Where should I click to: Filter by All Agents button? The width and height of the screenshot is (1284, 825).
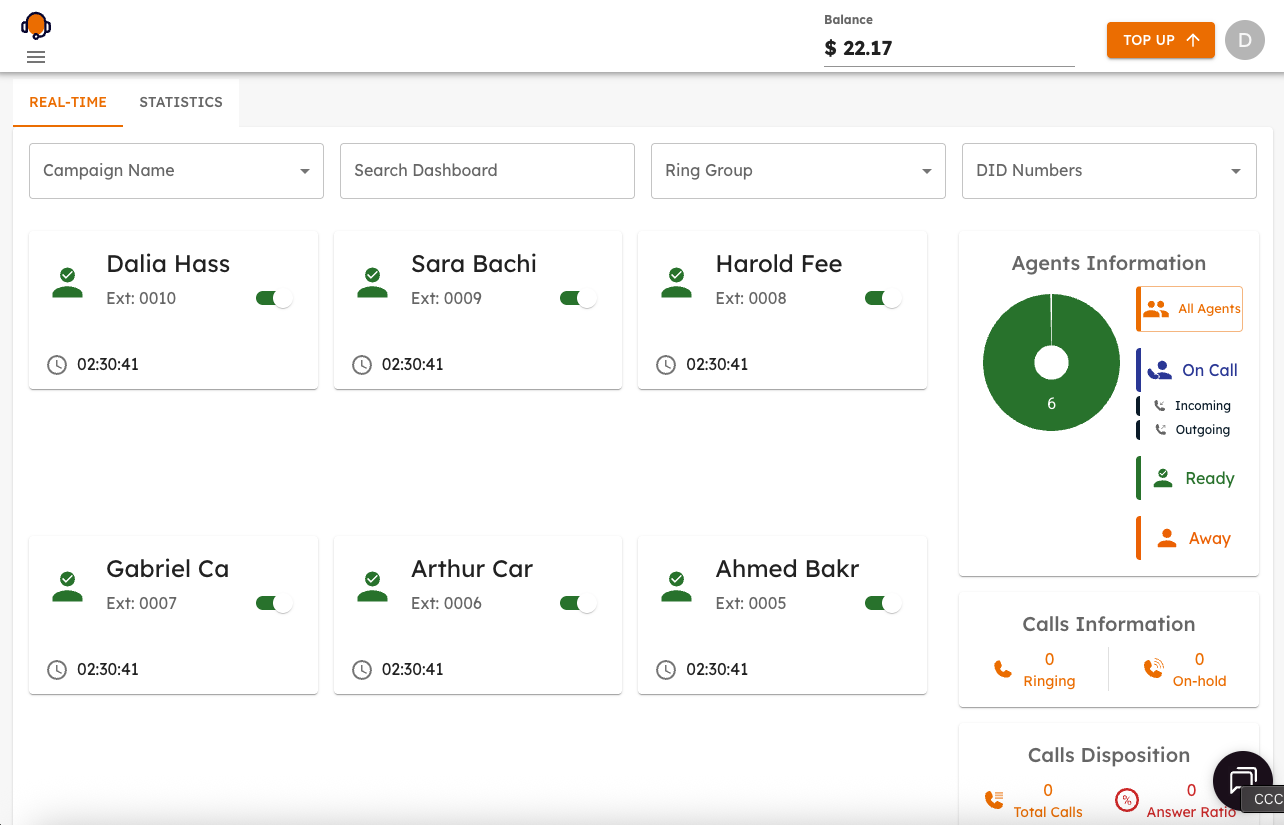coord(1190,309)
